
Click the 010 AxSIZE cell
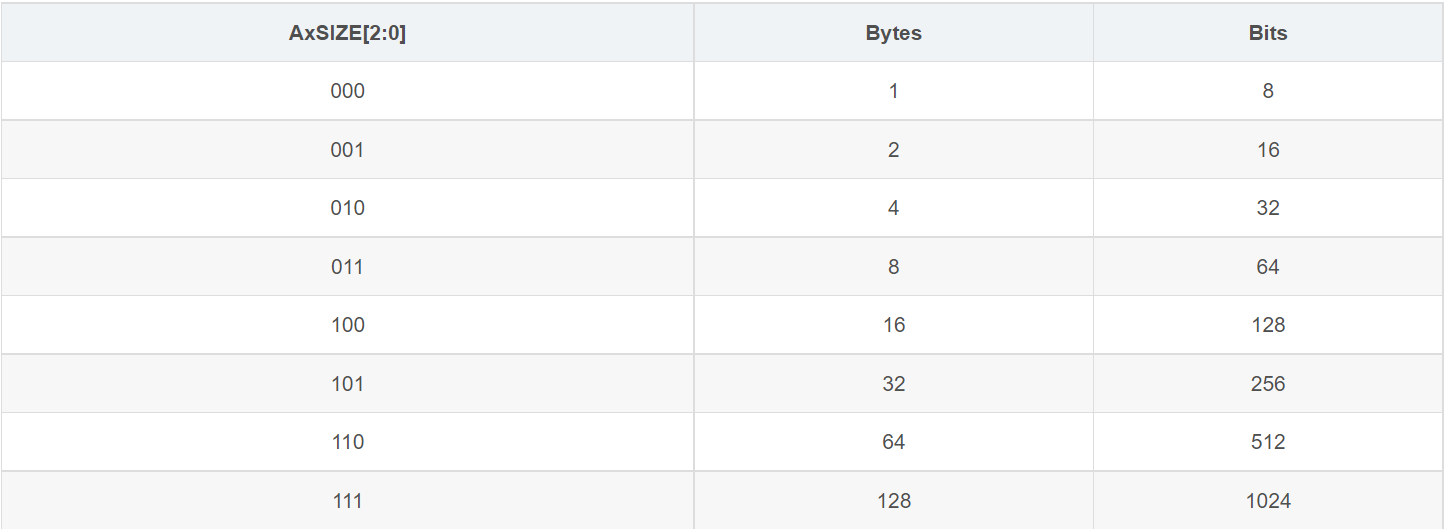347,208
